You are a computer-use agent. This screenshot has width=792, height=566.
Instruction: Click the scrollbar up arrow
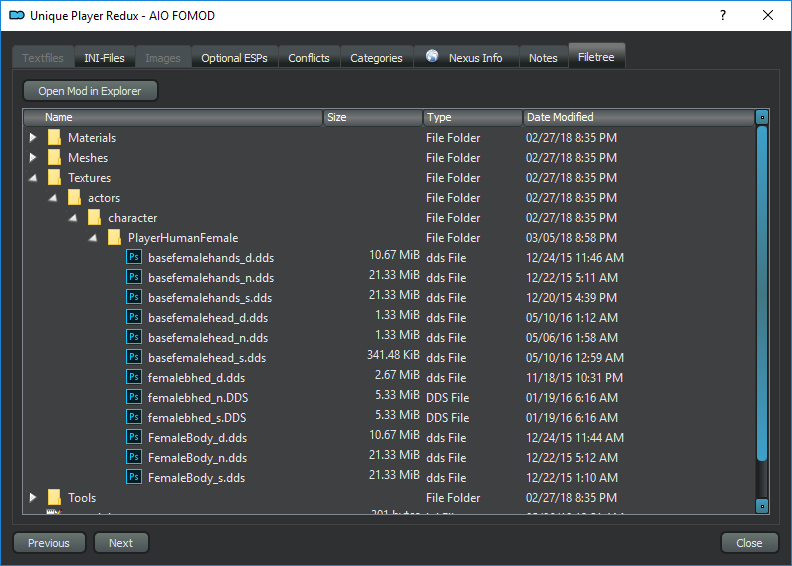click(x=762, y=117)
